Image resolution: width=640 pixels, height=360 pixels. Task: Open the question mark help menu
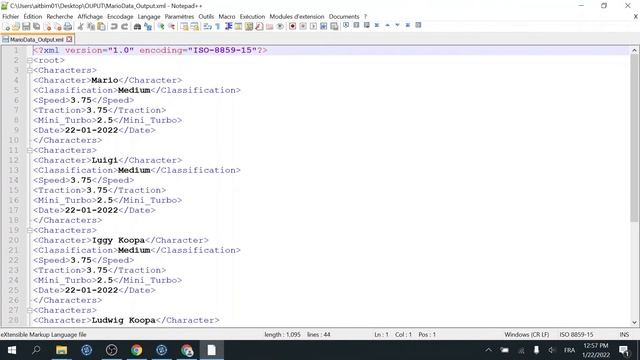coord(366,16)
